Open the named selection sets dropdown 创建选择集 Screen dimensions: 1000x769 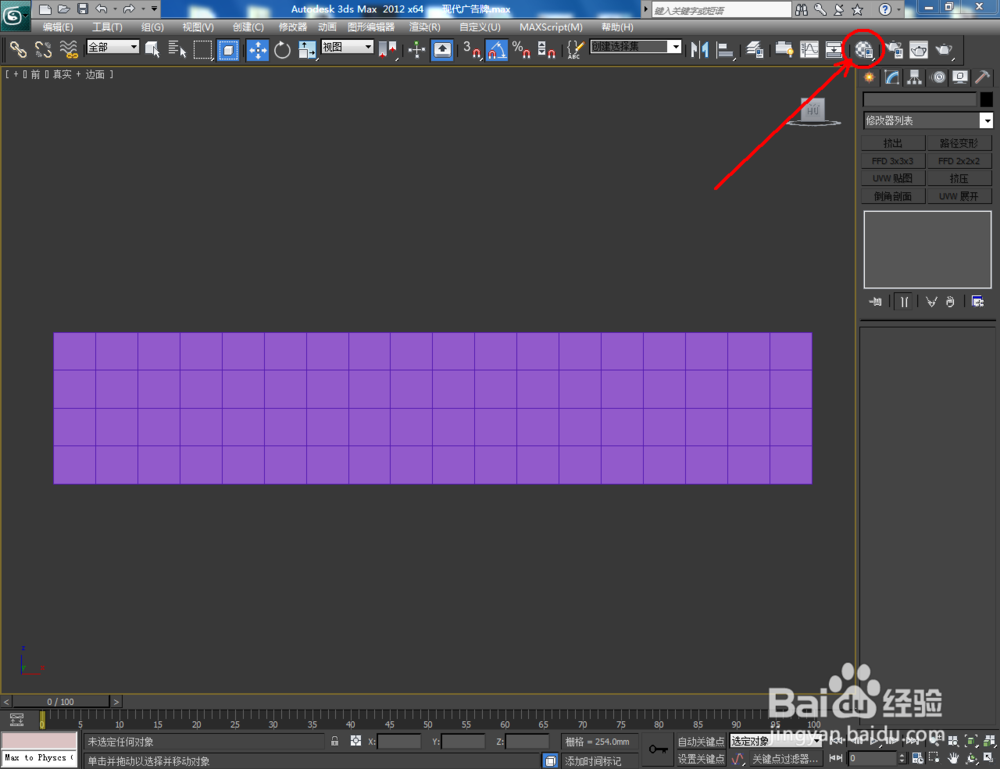point(635,47)
